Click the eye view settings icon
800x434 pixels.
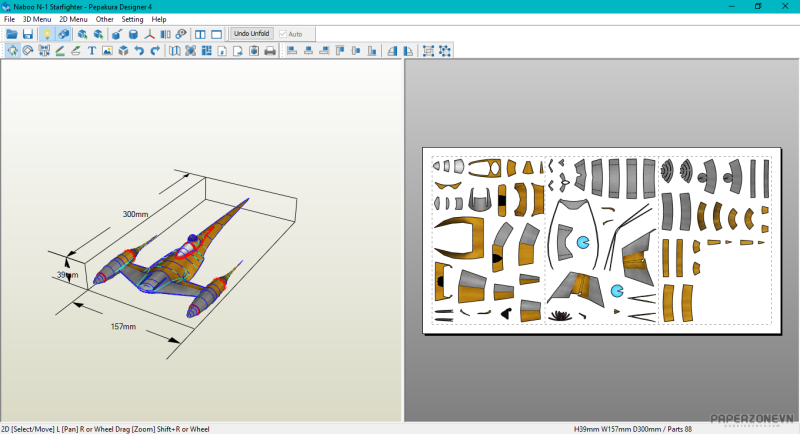(181, 34)
